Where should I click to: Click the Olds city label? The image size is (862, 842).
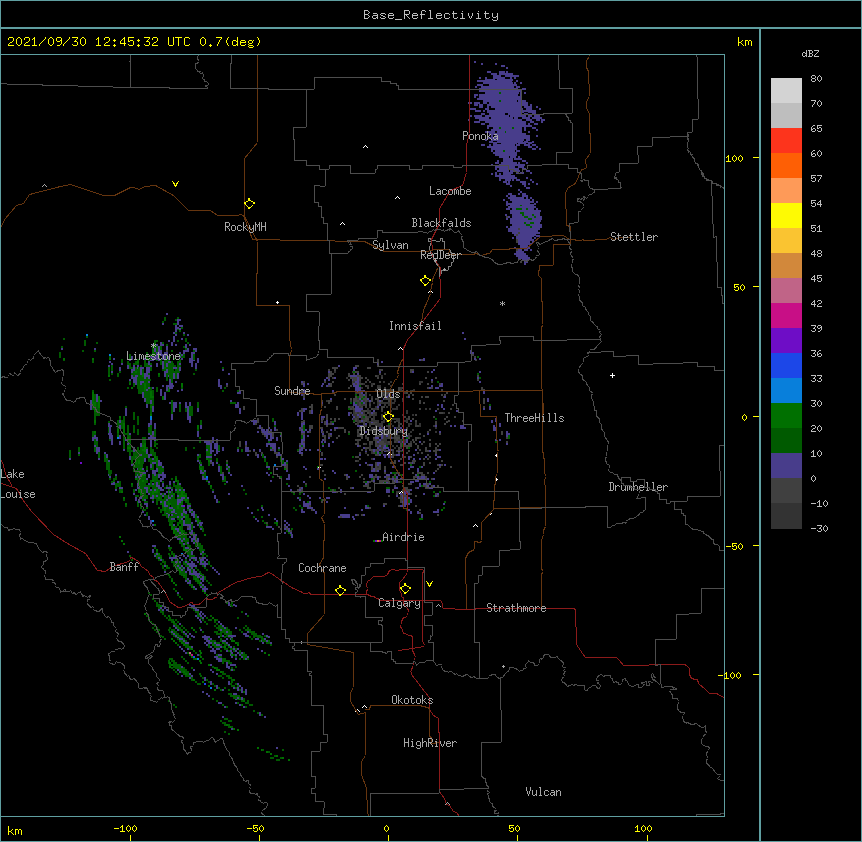point(388,394)
